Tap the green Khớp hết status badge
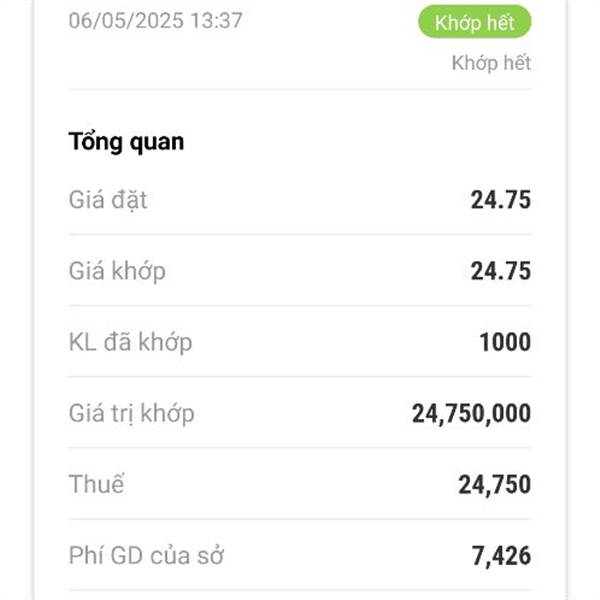Screen dimensions: 600x600 (474, 22)
